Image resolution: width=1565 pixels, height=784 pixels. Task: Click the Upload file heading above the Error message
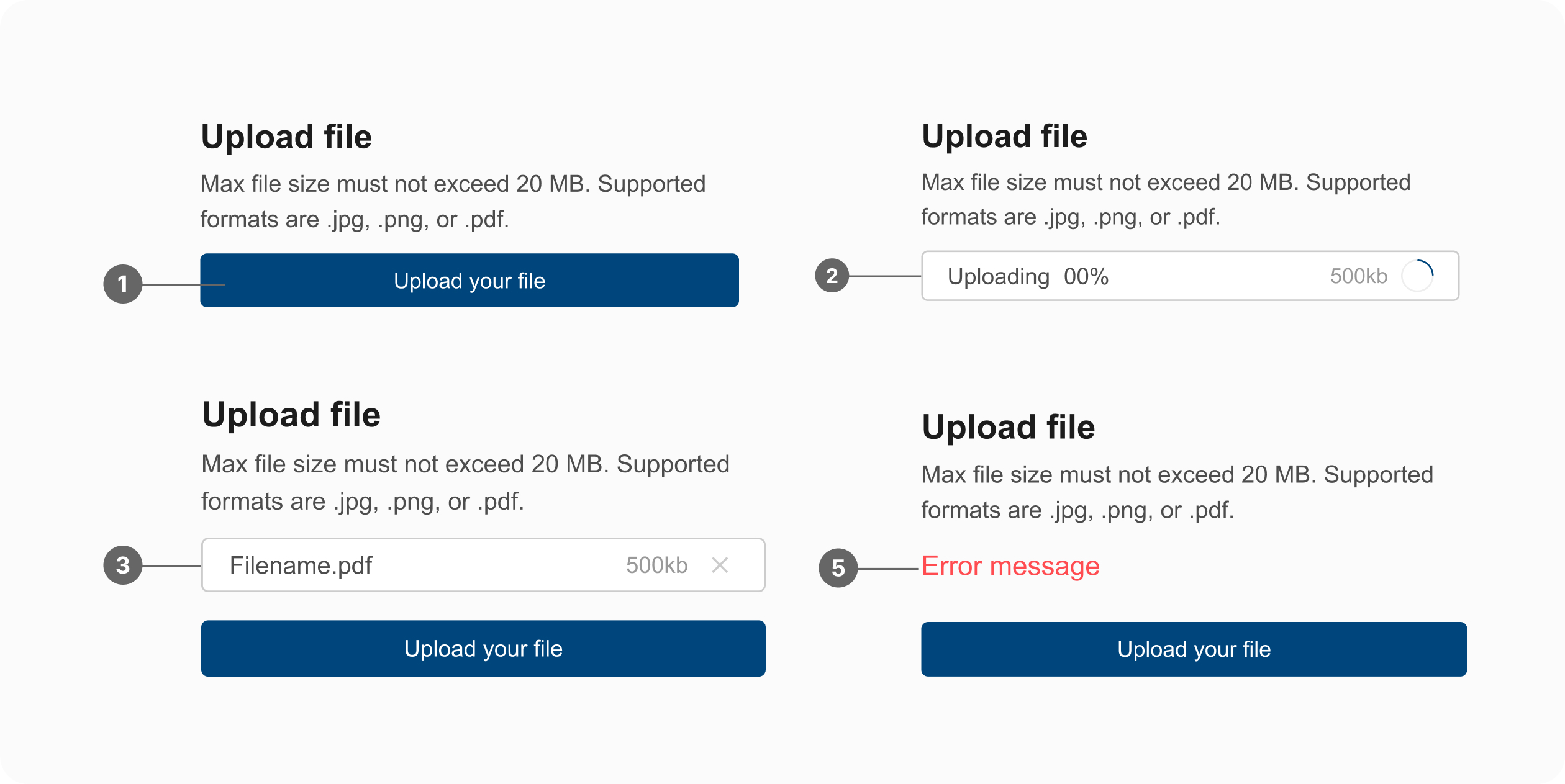tap(1008, 426)
